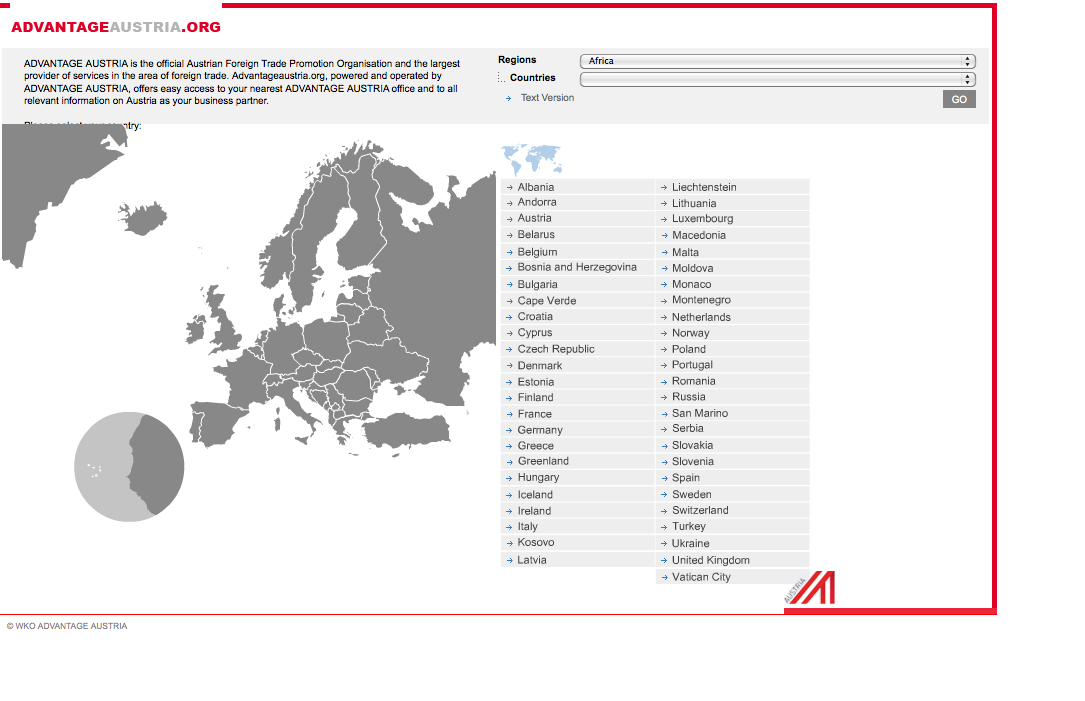Click the small blue world map thumbnail

coord(531,159)
